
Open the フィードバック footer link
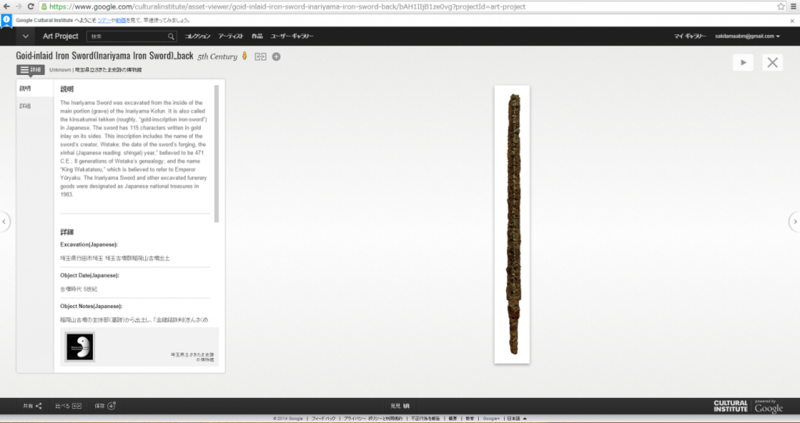pyautogui.click(x=323, y=418)
